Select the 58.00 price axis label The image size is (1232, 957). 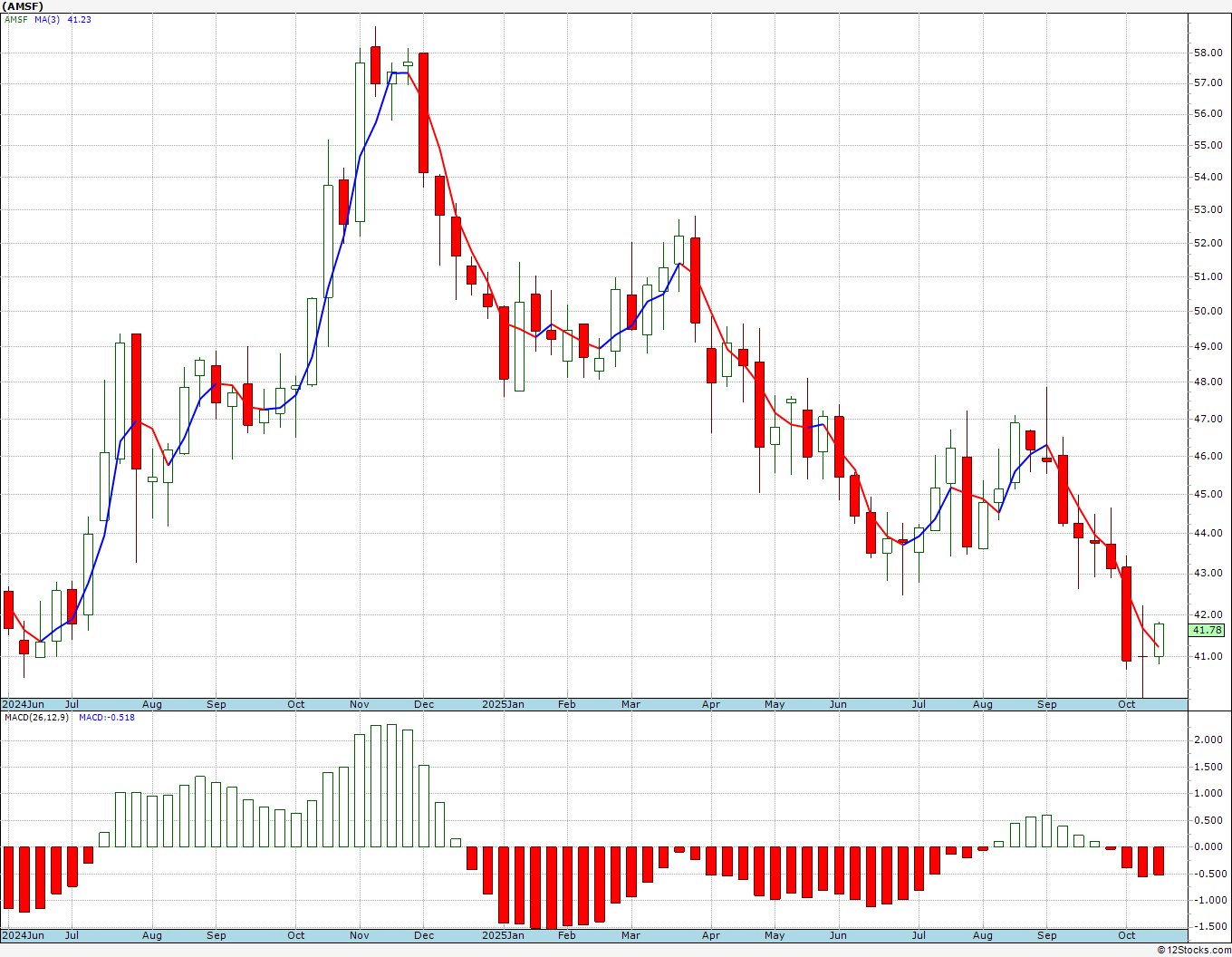[x=1208, y=53]
